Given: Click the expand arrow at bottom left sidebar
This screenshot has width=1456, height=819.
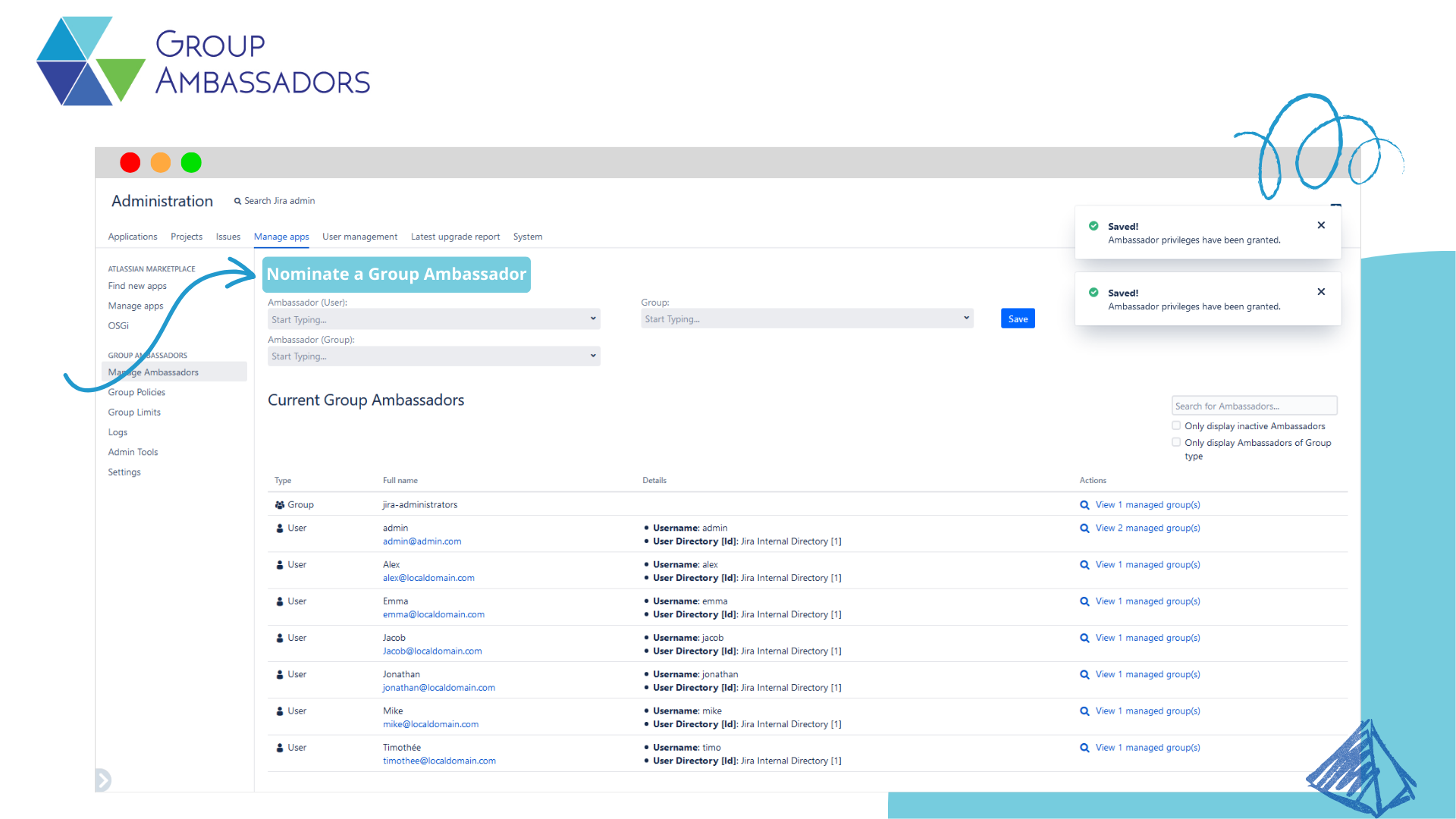Looking at the screenshot, I should 103,780.
